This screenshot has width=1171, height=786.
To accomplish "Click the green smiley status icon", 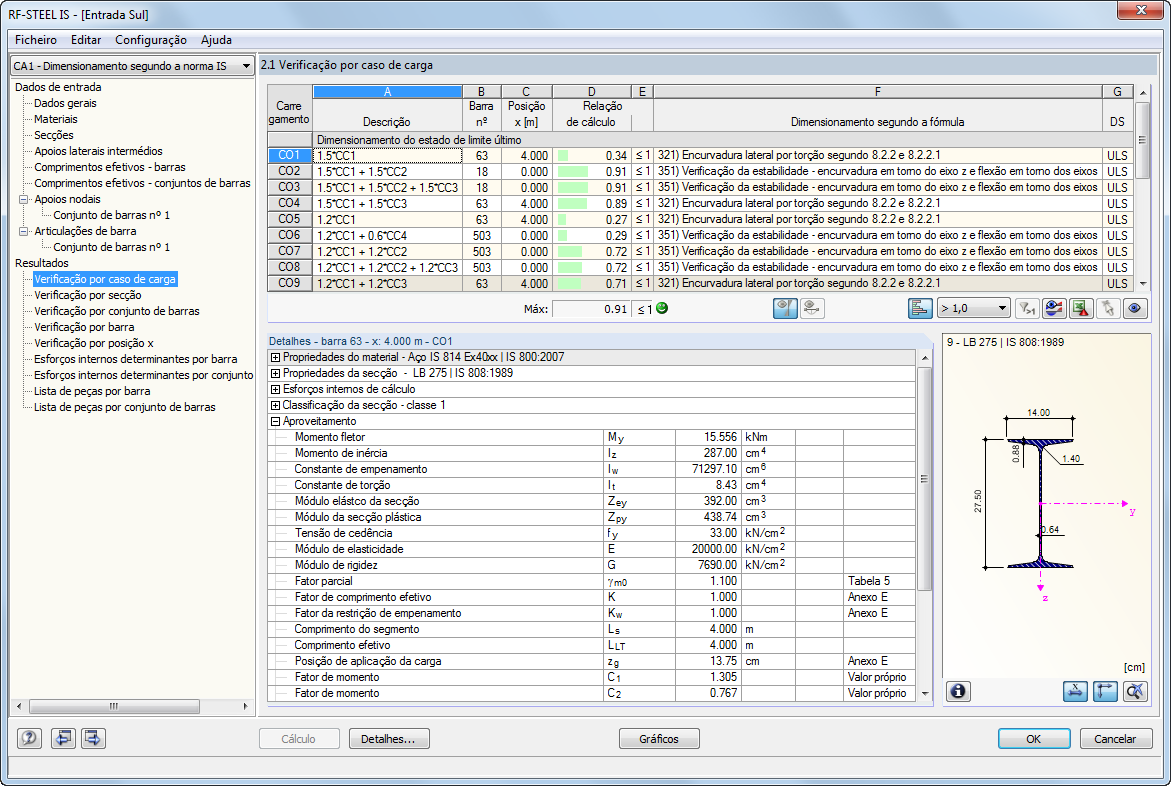I will (662, 308).
